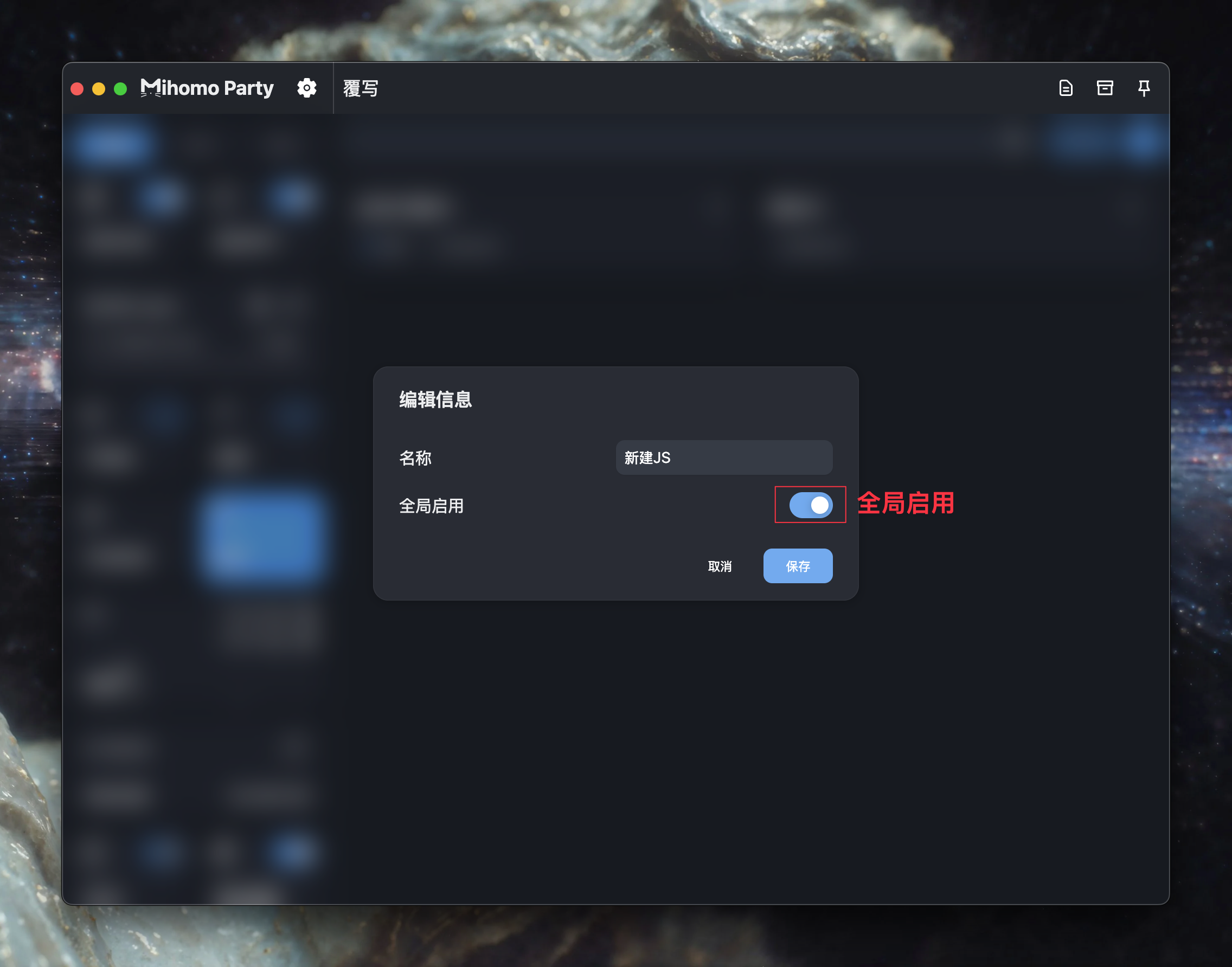
Task: Close window with red traffic light
Action: point(77,89)
